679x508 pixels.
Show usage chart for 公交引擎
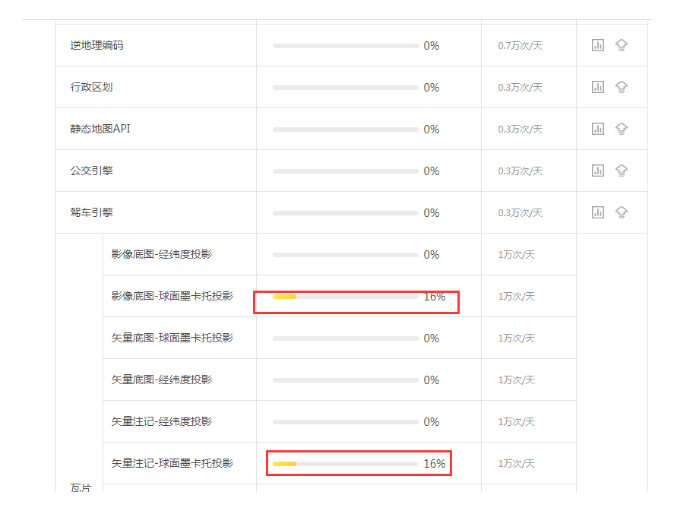click(x=598, y=171)
